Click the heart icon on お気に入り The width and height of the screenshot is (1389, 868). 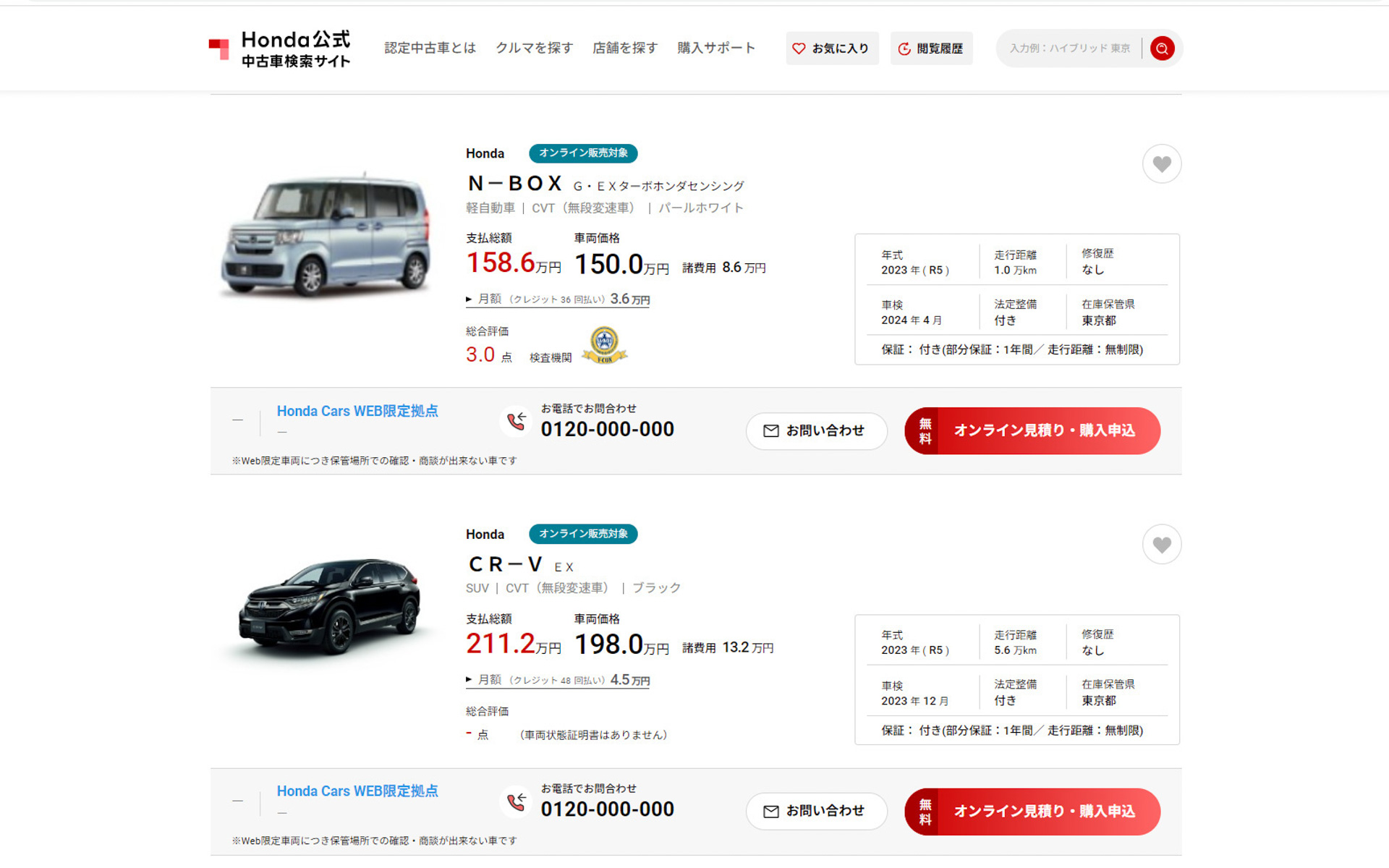(x=799, y=48)
